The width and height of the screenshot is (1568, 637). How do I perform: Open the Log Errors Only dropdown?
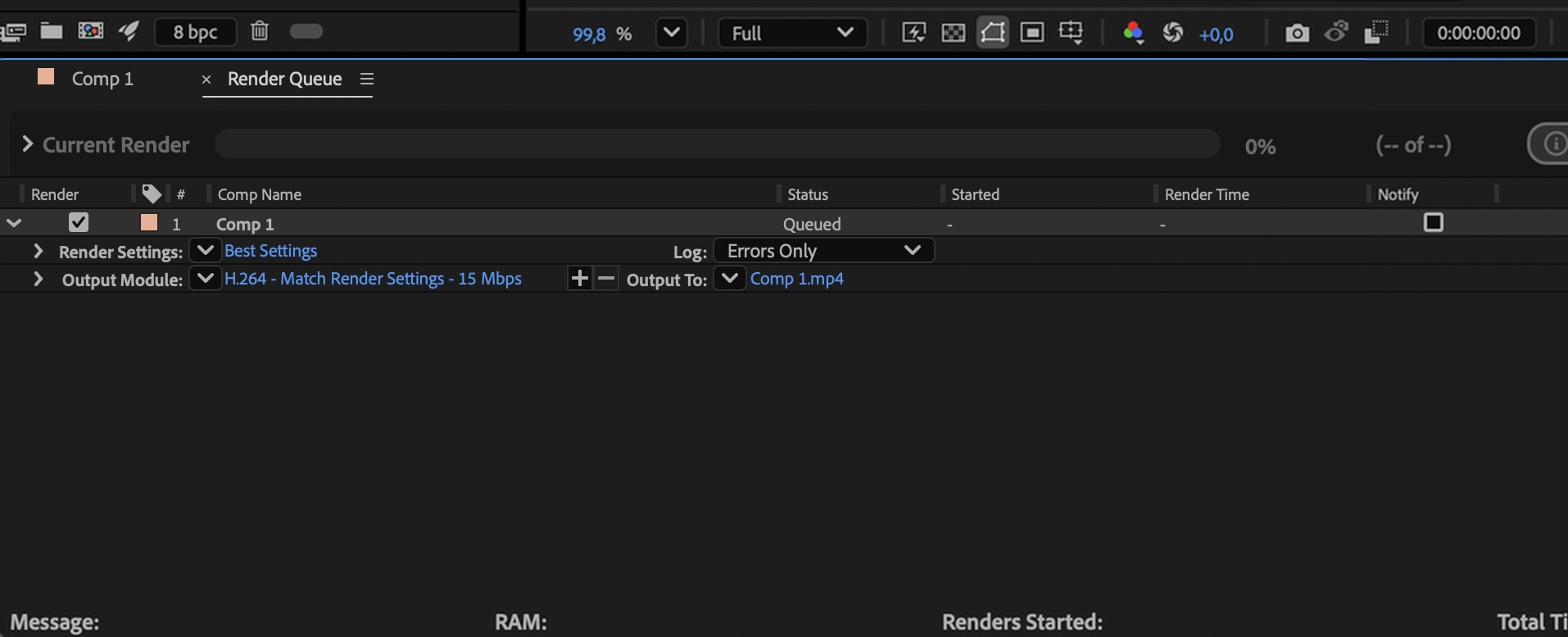(824, 250)
